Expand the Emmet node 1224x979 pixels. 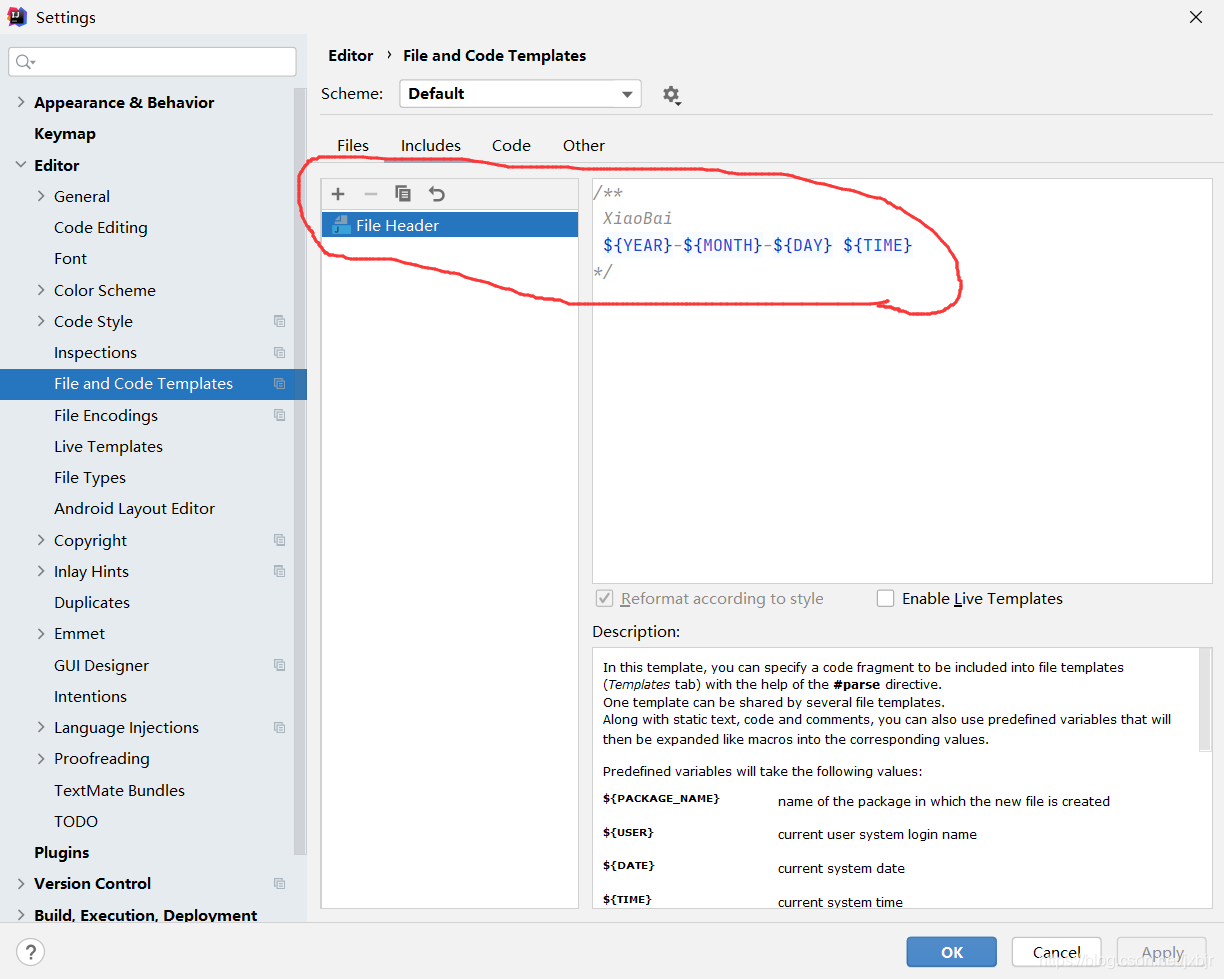pos(41,633)
